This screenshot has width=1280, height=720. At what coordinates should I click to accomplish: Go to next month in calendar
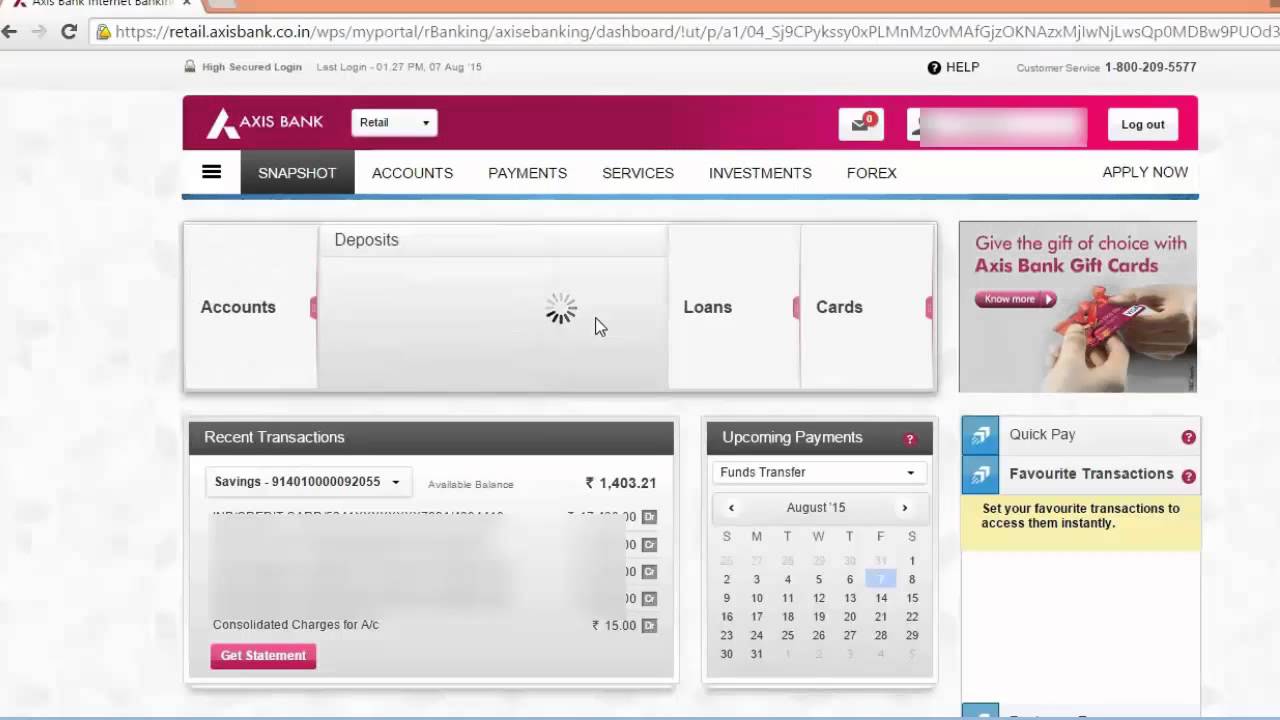pyautogui.click(x=904, y=508)
